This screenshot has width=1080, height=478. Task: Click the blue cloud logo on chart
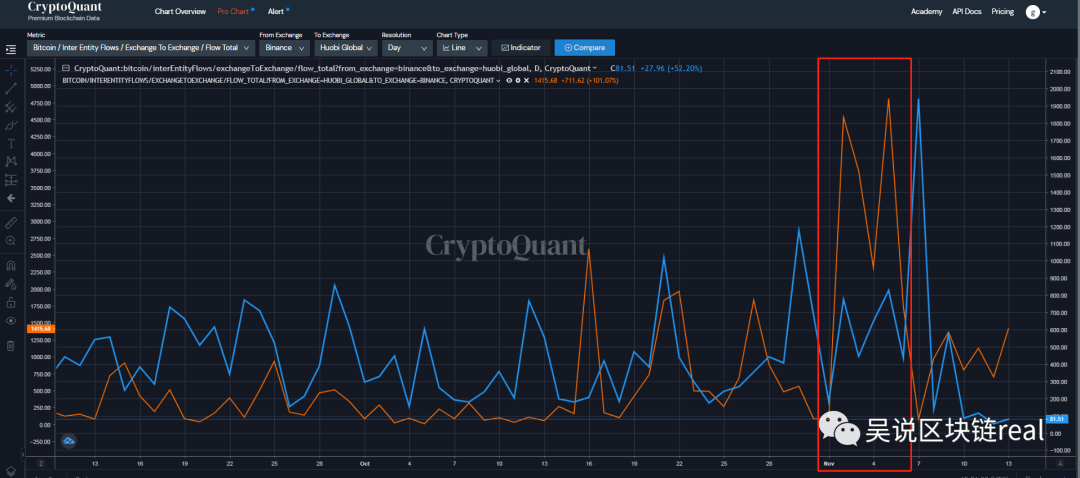pyautogui.click(x=69, y=441)
